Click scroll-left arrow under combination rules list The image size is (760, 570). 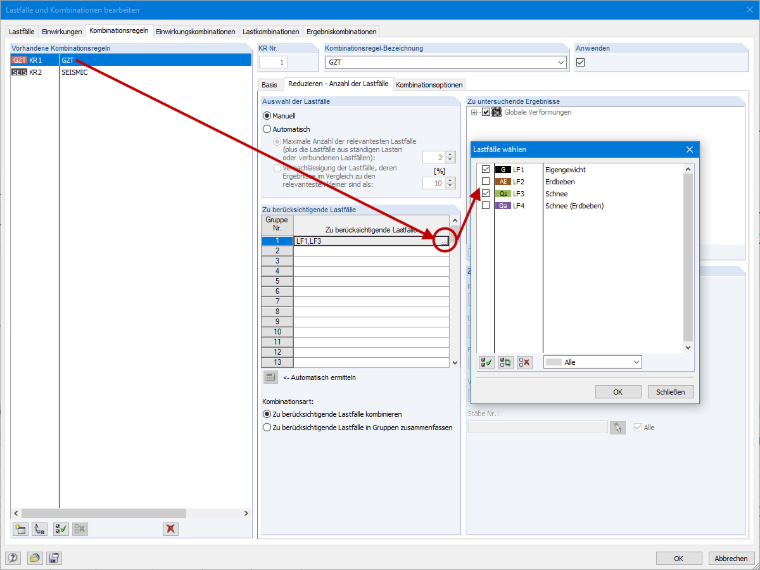click(x=16, y=513)
